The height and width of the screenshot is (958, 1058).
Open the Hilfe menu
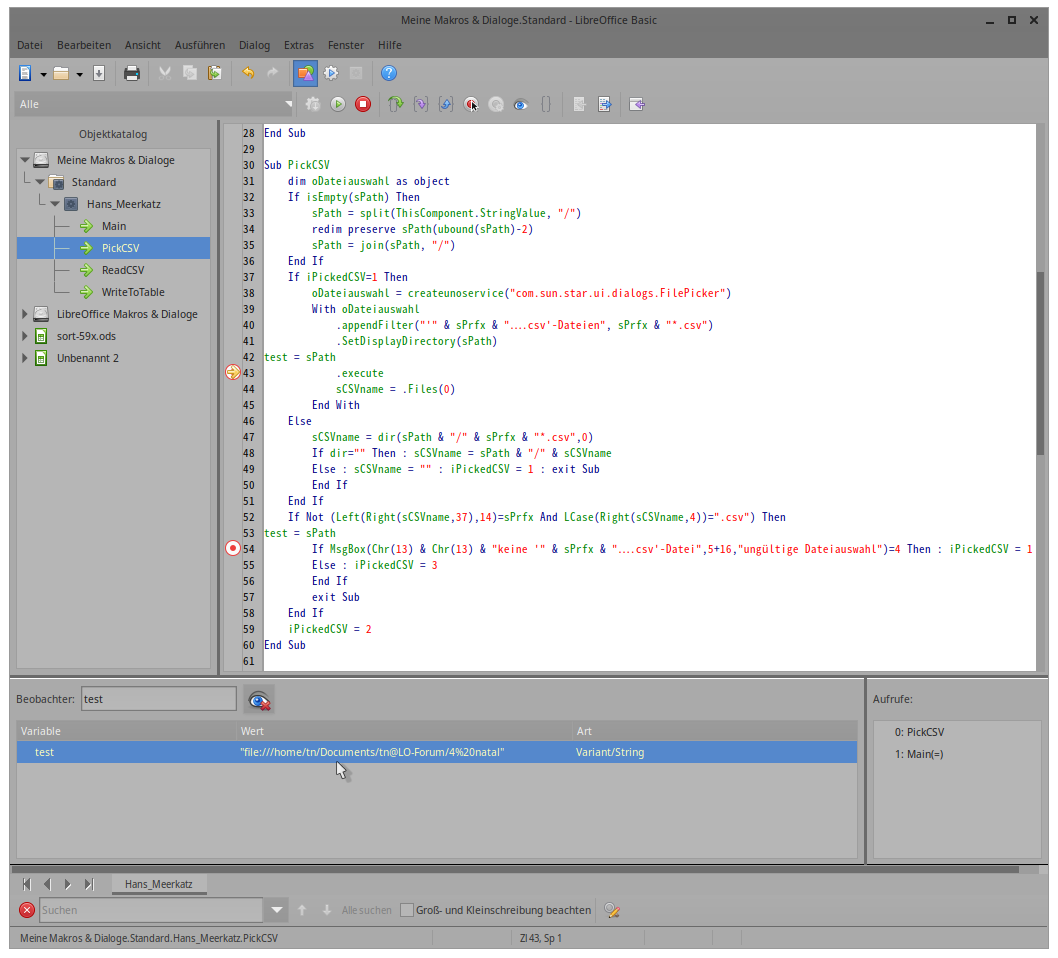[x=389, y=45]
